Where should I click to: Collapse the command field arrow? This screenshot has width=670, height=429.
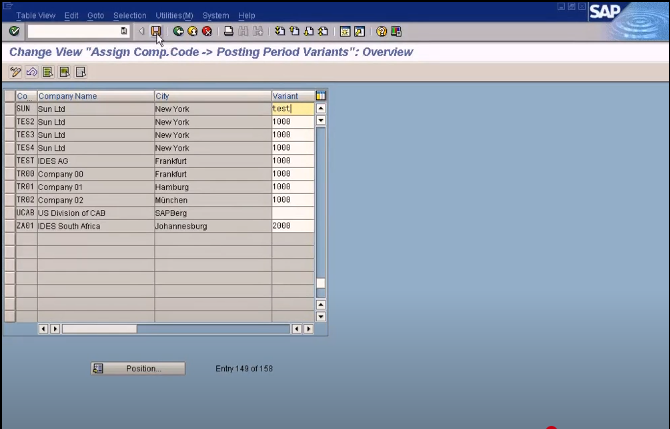[141, 31]
